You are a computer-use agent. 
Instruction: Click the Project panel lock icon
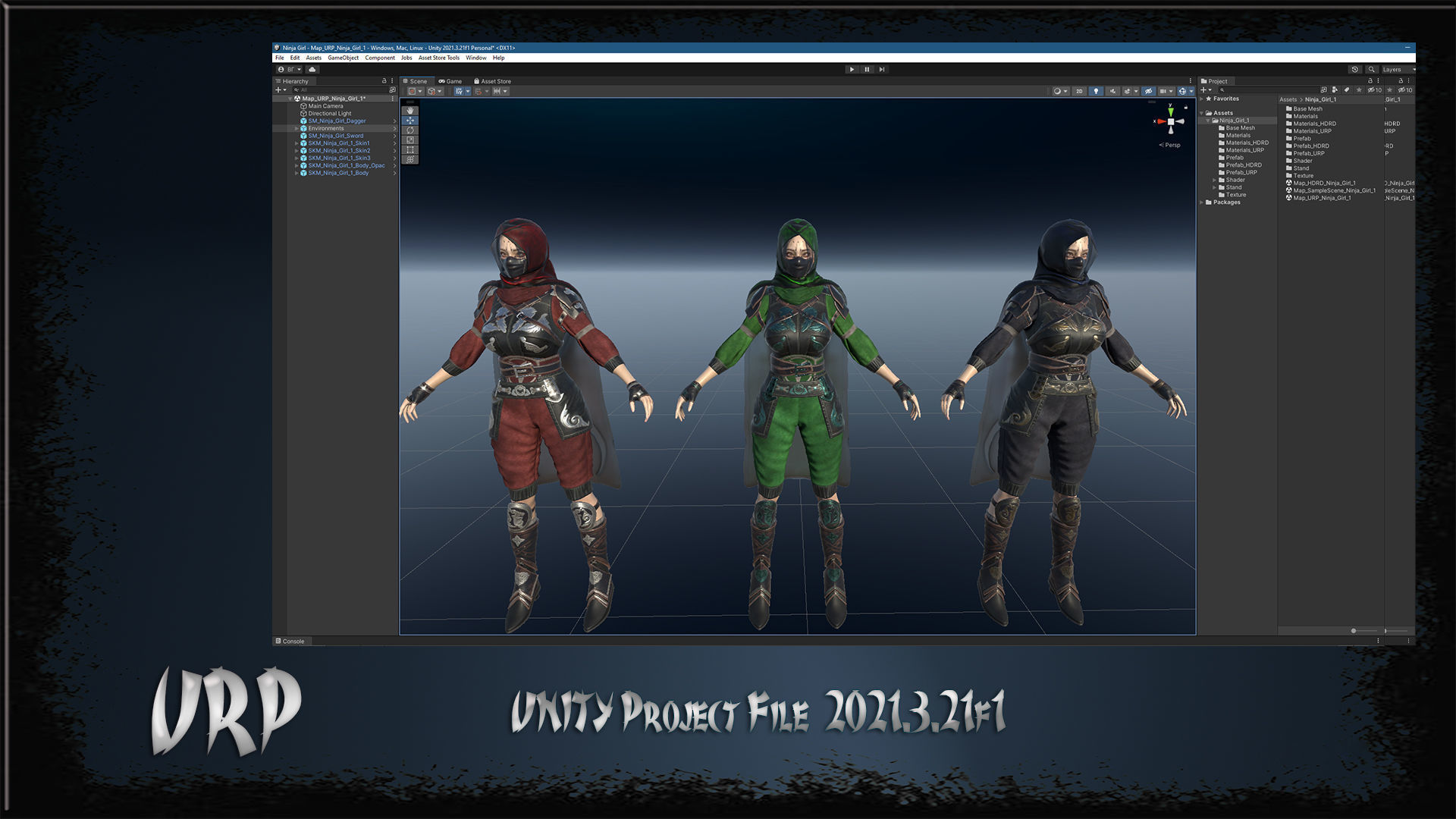[1370, 80]
